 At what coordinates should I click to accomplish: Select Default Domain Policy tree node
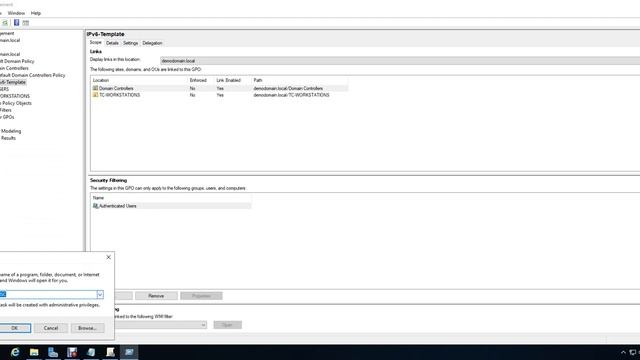(x=17, y=61)
